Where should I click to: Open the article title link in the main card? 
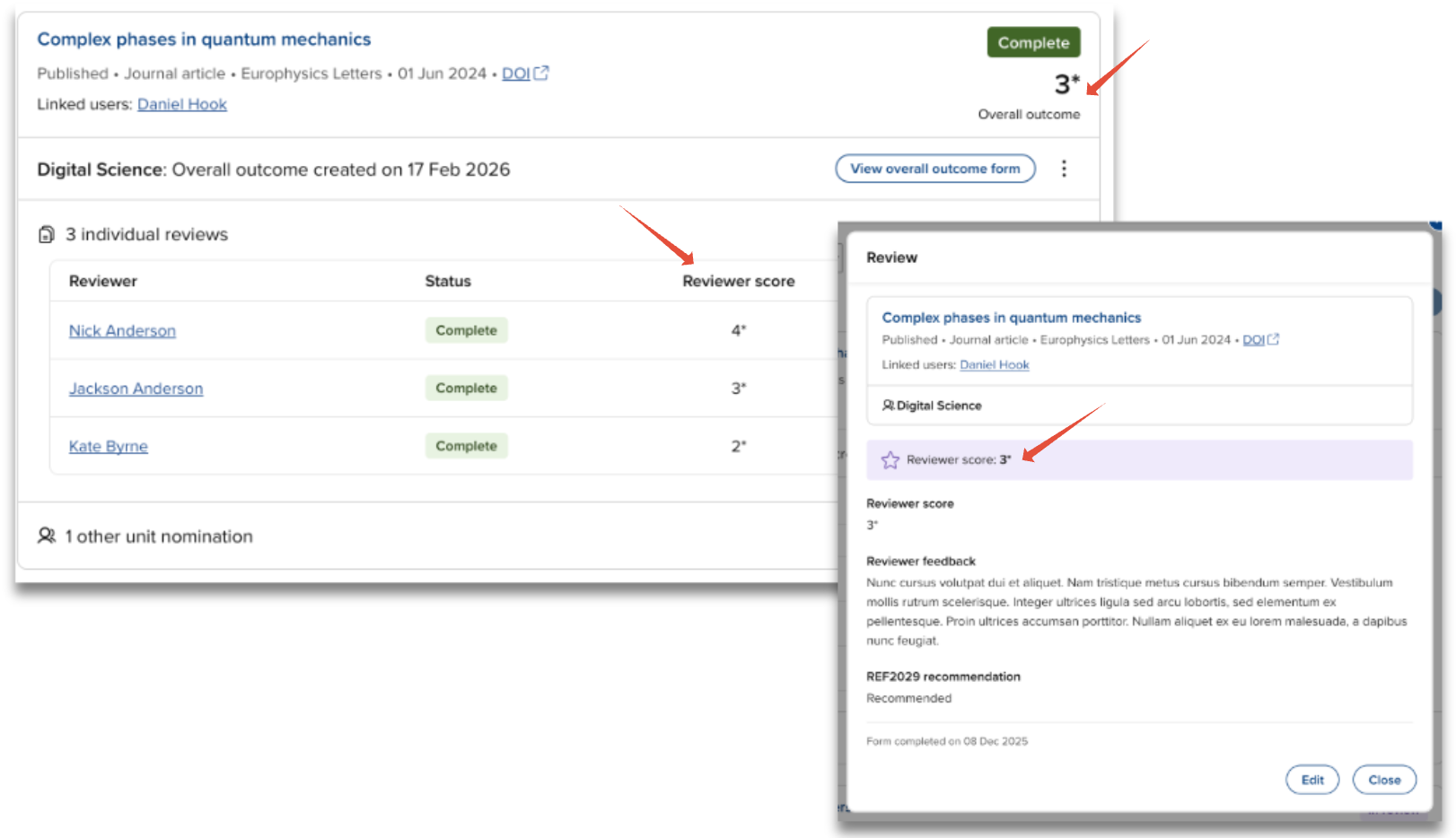click(x=204, y=39)
